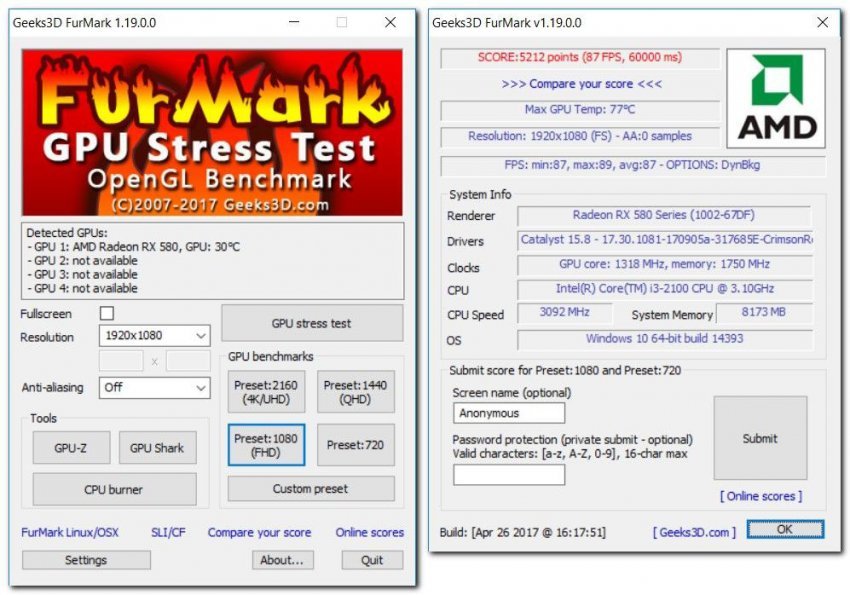Open the About... dialog
This screenshot has width=850, height=595.
(x=282, y=560)
